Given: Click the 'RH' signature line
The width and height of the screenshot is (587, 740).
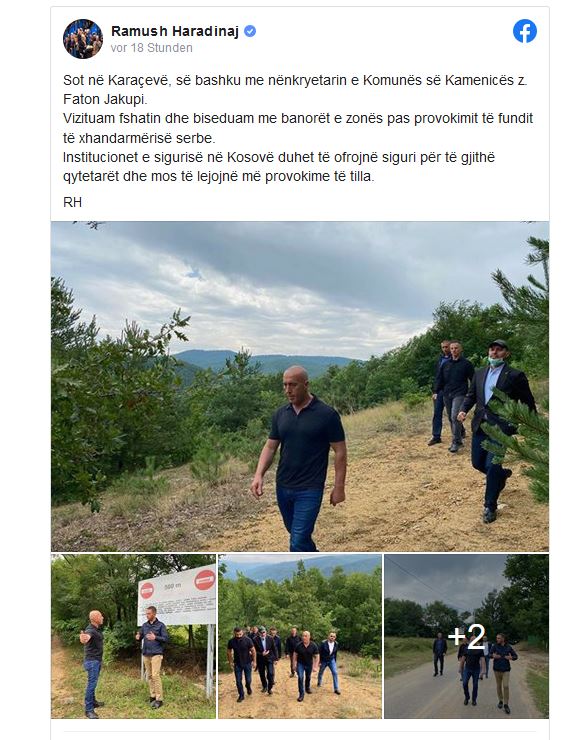Looking at the screenshot, I should click(73, 202).
